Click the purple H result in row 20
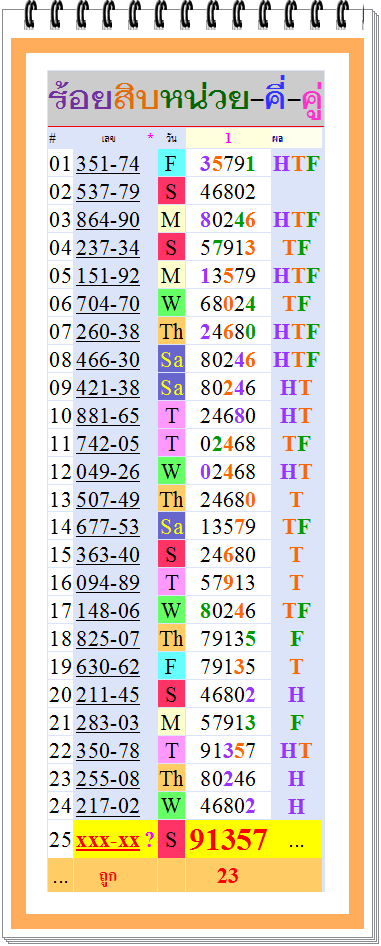Viewport: 381px width, 946px height. (296, 694)
